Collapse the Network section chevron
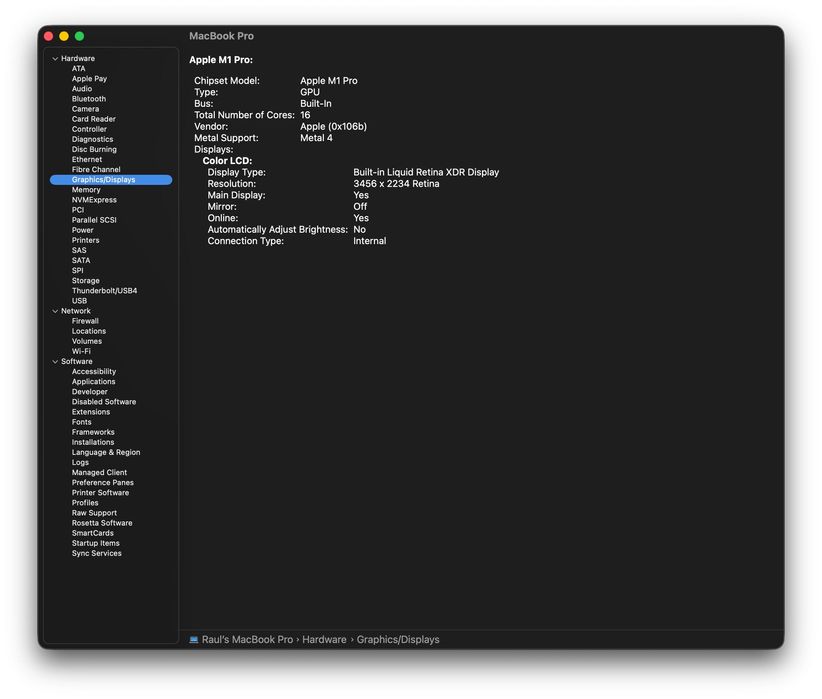Viewport: 822px width, 699px height. click(x=55, y=311)
